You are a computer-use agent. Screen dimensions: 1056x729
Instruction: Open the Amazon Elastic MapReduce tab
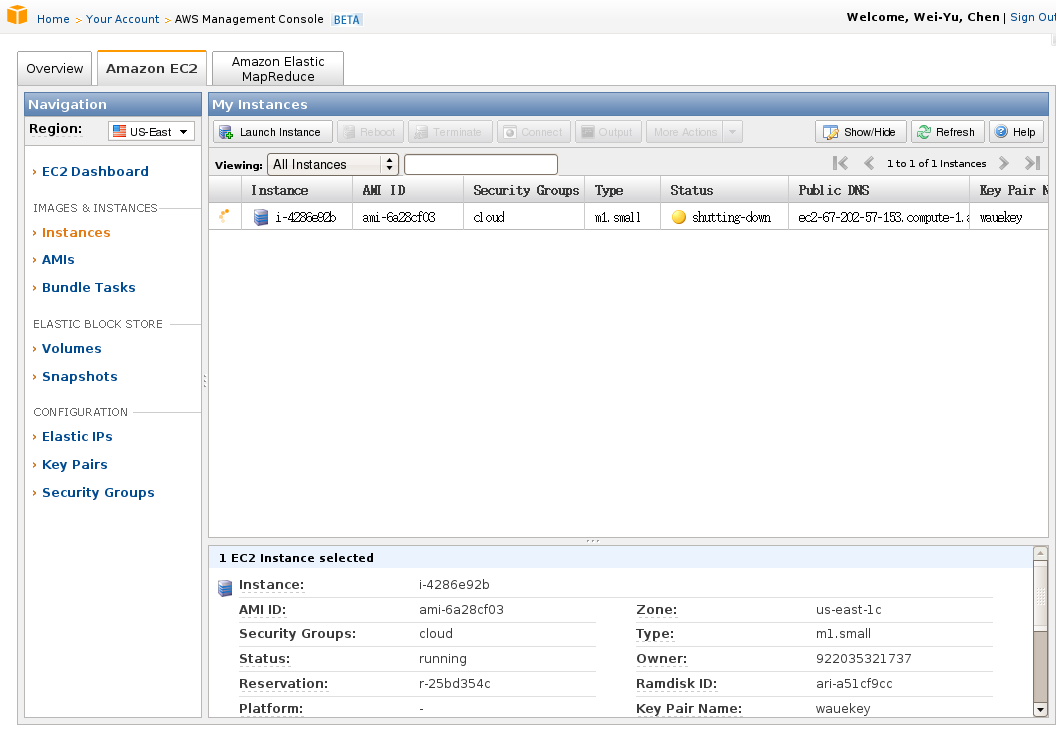277,69
